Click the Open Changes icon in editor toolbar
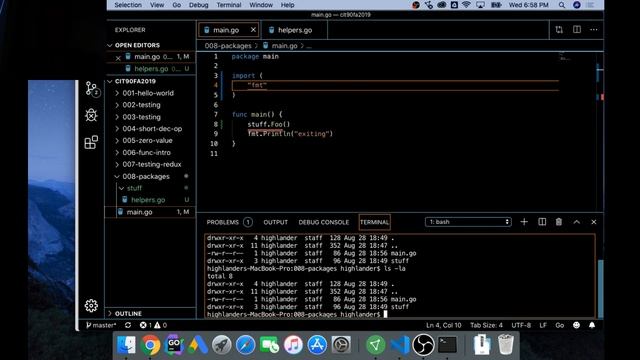Screen dimensions: 640x360 tap(559, 29)
